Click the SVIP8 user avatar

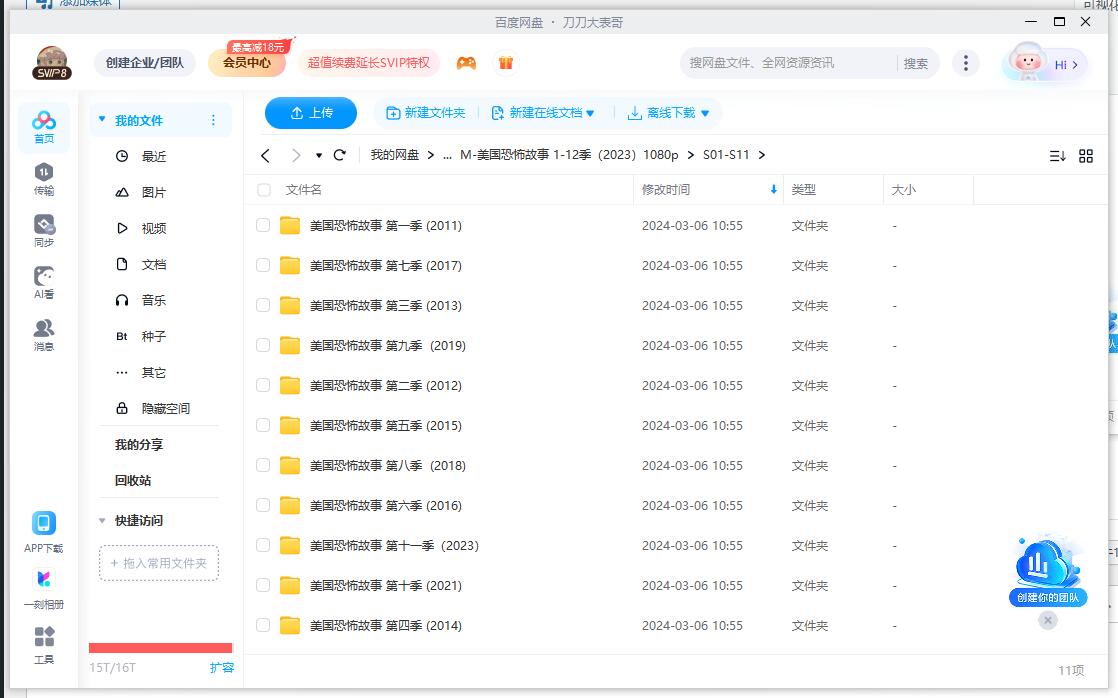pyautogui.click(x=52, y=63)
